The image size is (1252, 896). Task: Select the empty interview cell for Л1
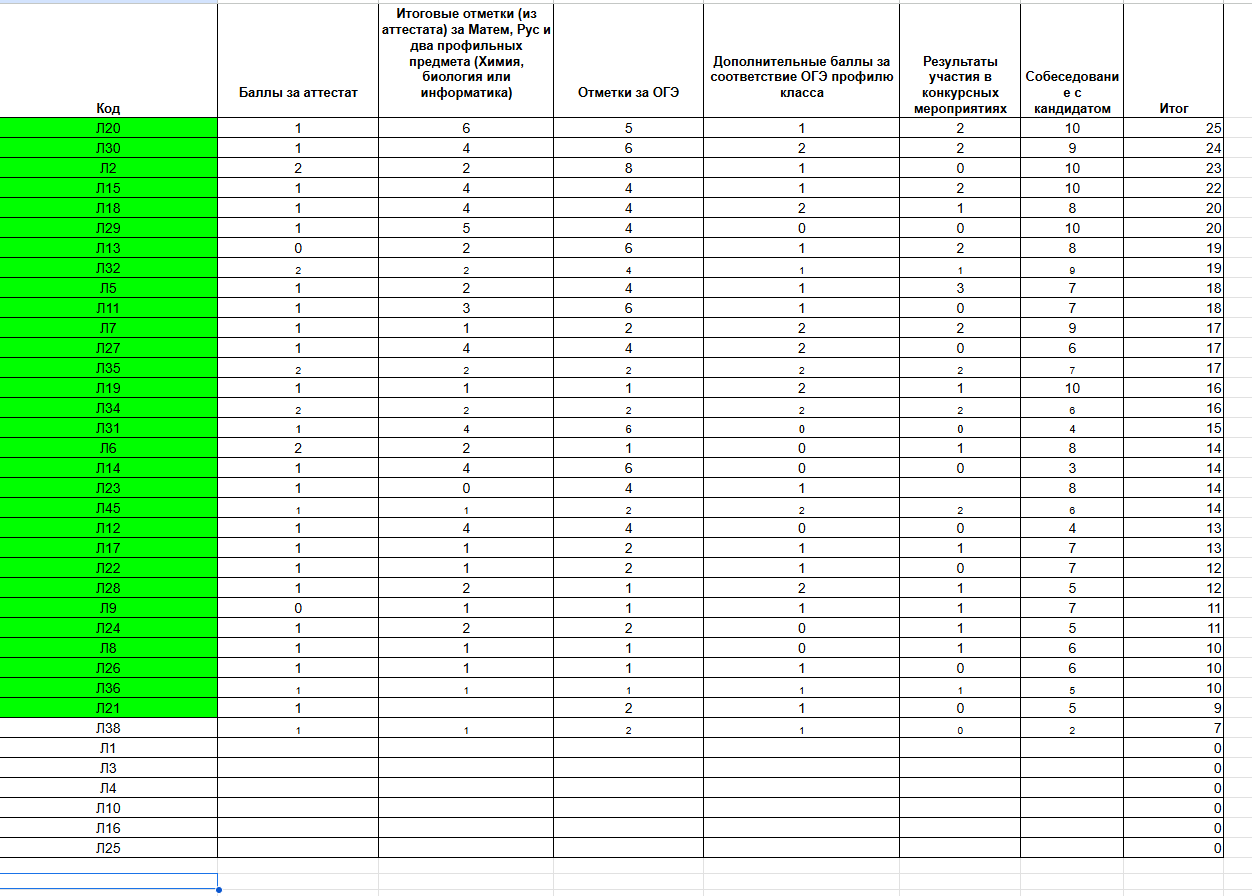click(x=1072, y=748)
